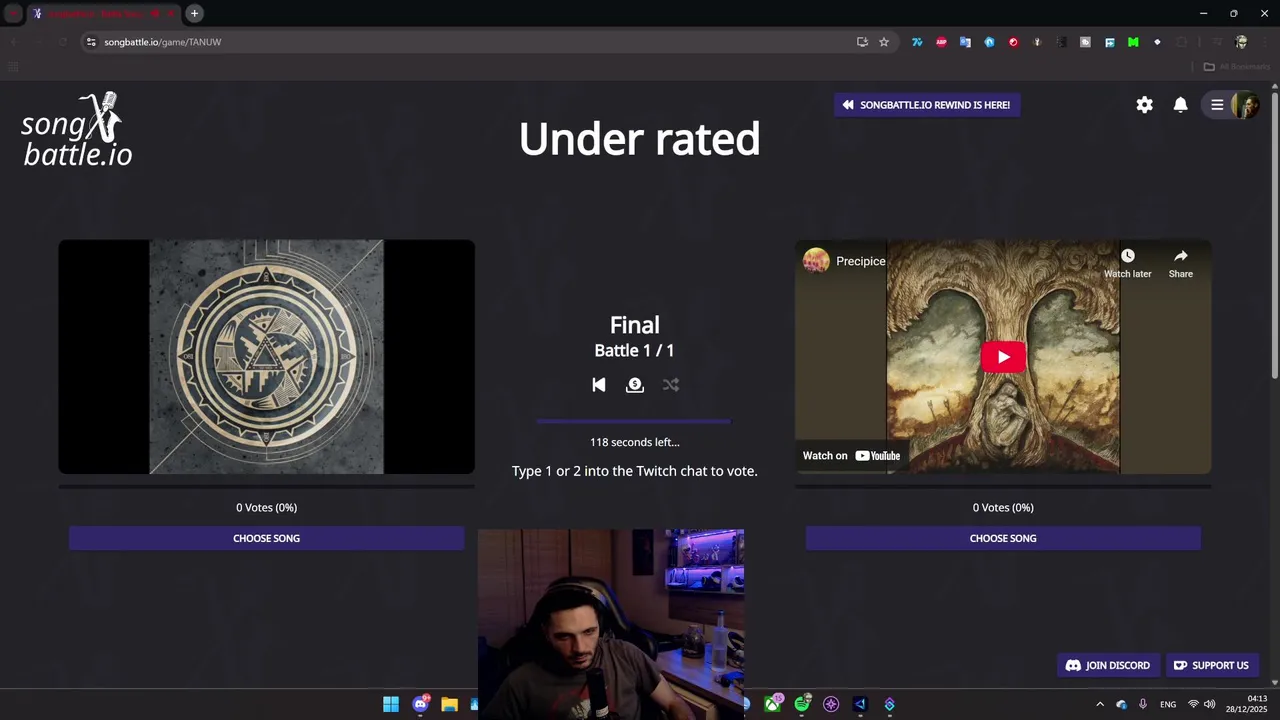Screen dimensions: 1280x720
Task: Reload the page
Action: (x=62, y=42)
